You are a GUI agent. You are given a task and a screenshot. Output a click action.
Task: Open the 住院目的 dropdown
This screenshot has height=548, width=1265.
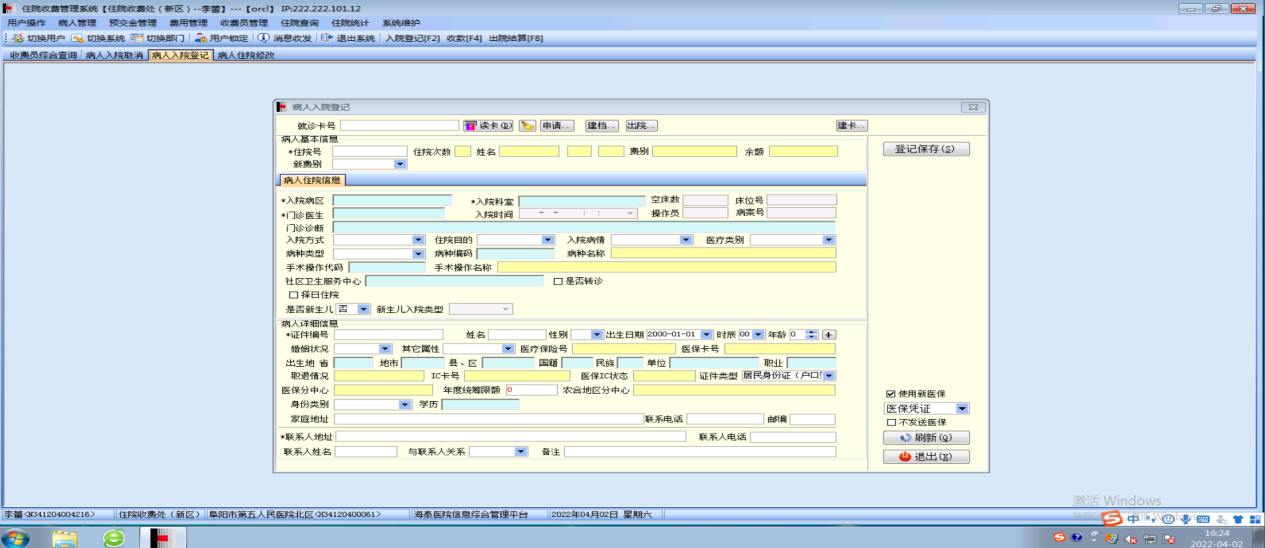click(x=547, y=240)
